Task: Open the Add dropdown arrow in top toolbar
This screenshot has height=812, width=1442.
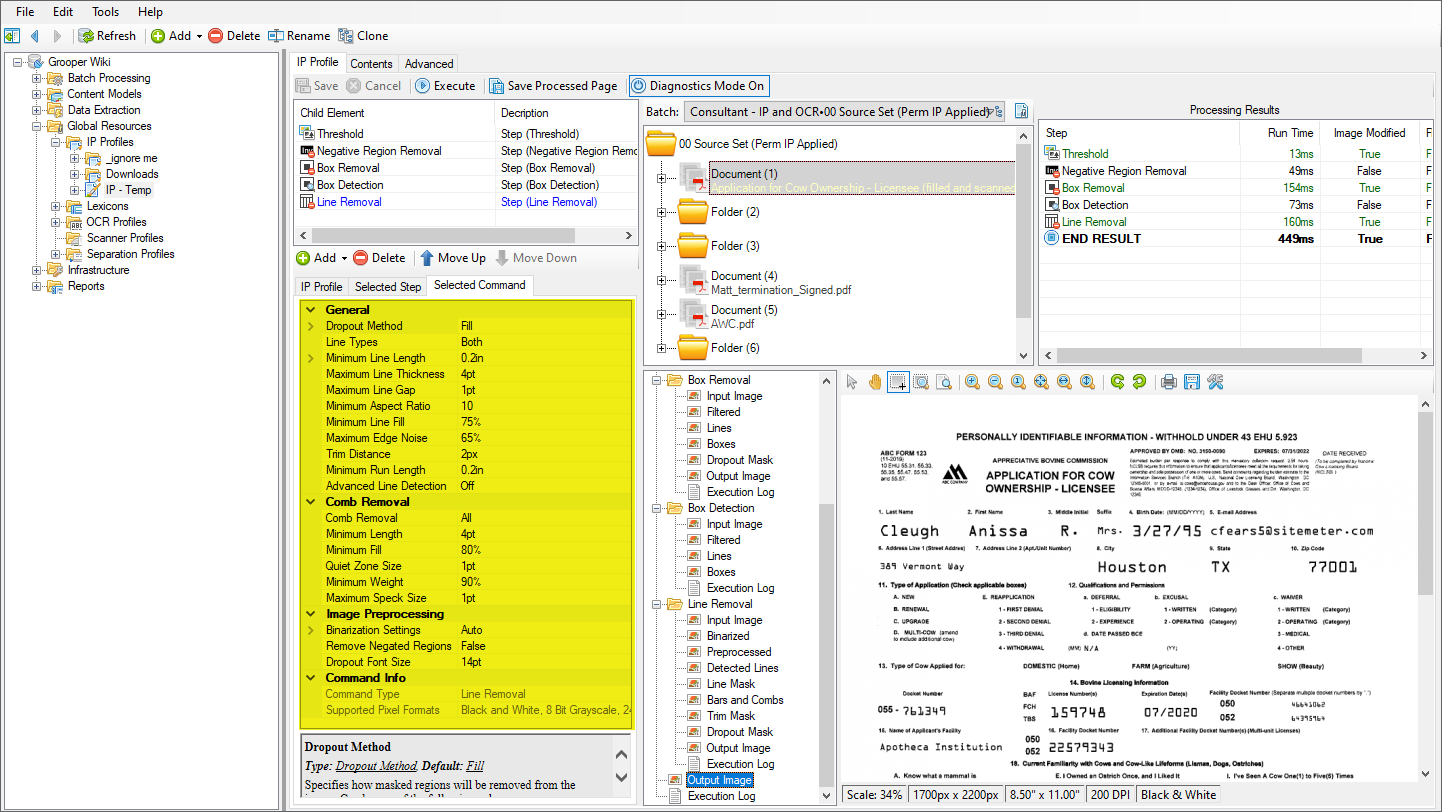Action: point(199,36)
